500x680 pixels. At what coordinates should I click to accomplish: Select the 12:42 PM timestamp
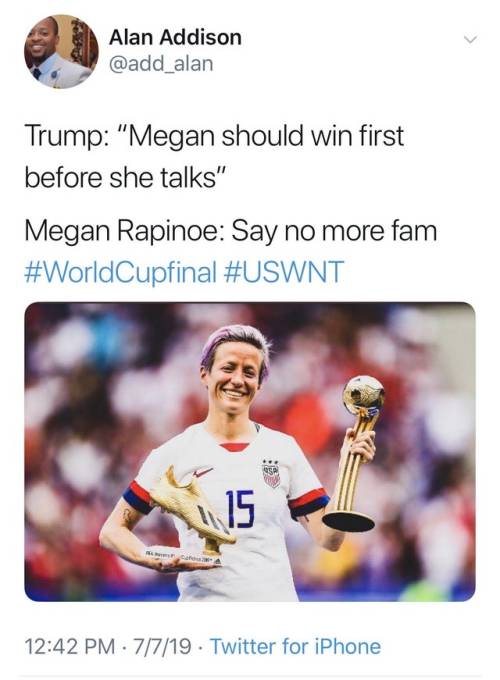70,646
